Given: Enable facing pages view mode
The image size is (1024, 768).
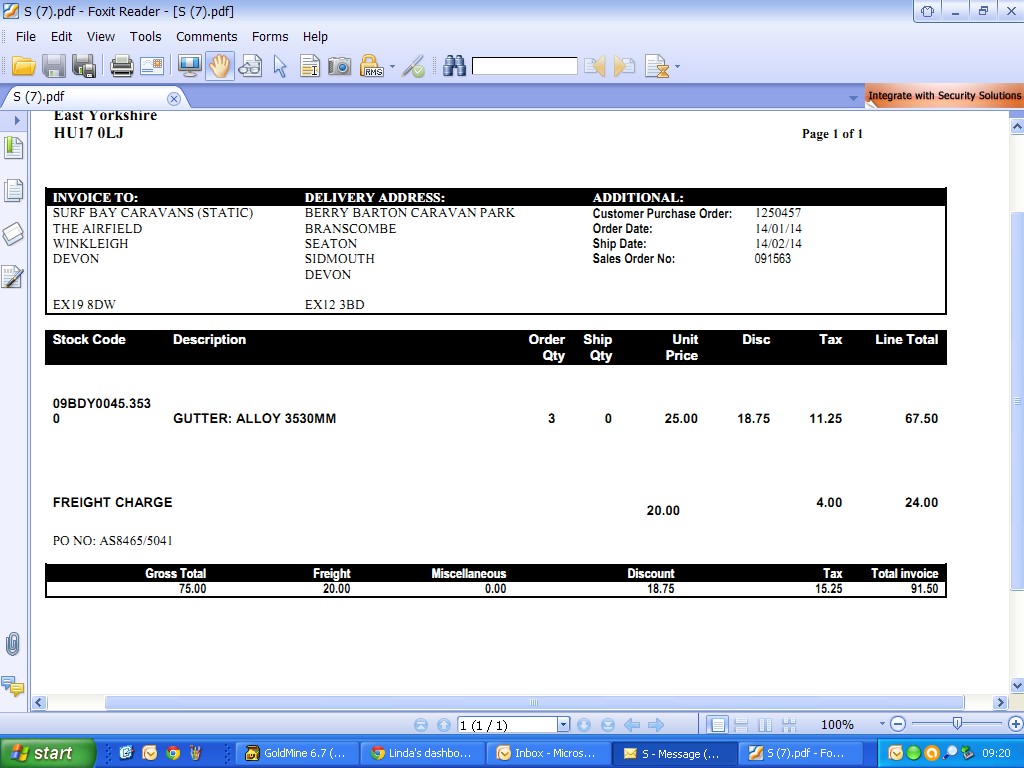Looking at the screenshot, I should 765,725.
